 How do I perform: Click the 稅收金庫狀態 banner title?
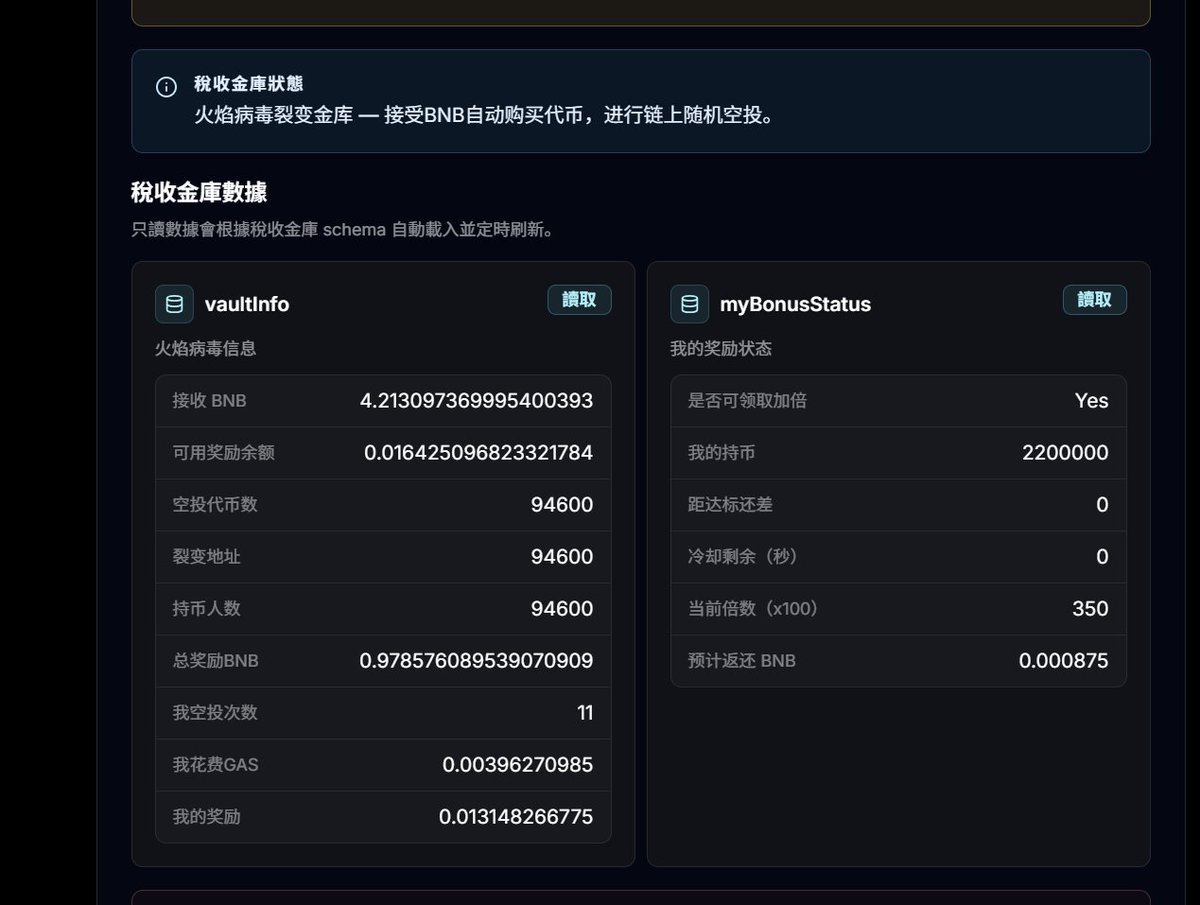pyautogui.click(x=248, y=84)
